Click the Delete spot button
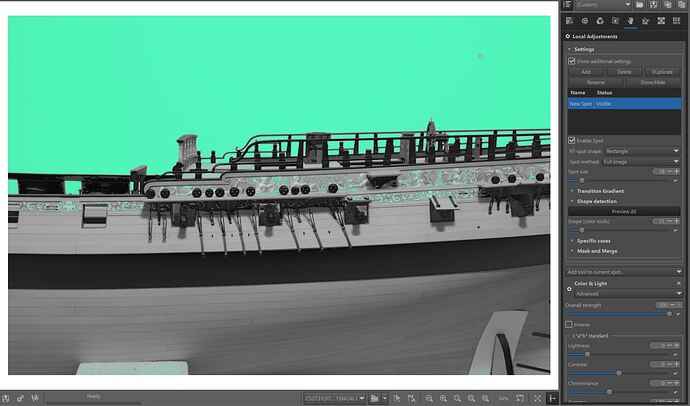The width and height of the screenshot is (690, 406). point(624,72)
